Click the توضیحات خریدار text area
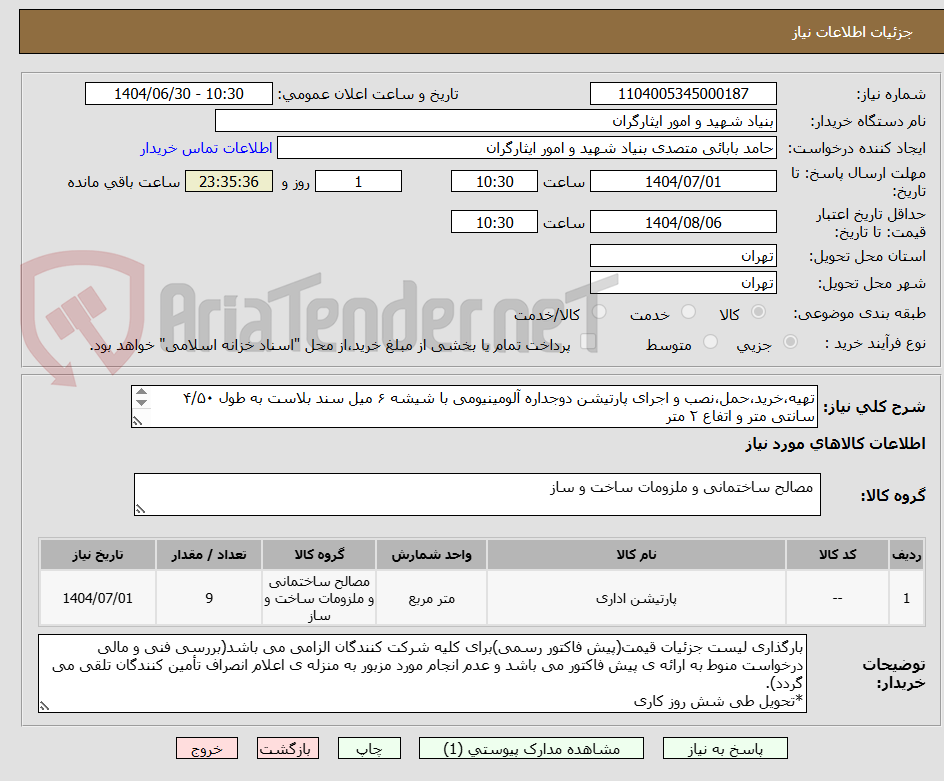 click(x=423, y=673)
